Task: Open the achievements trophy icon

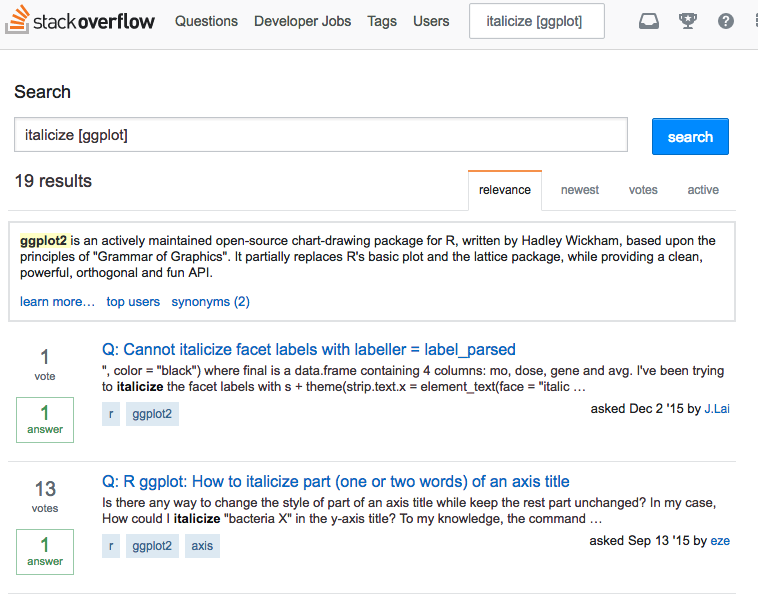Action: (x=688, y=21)
